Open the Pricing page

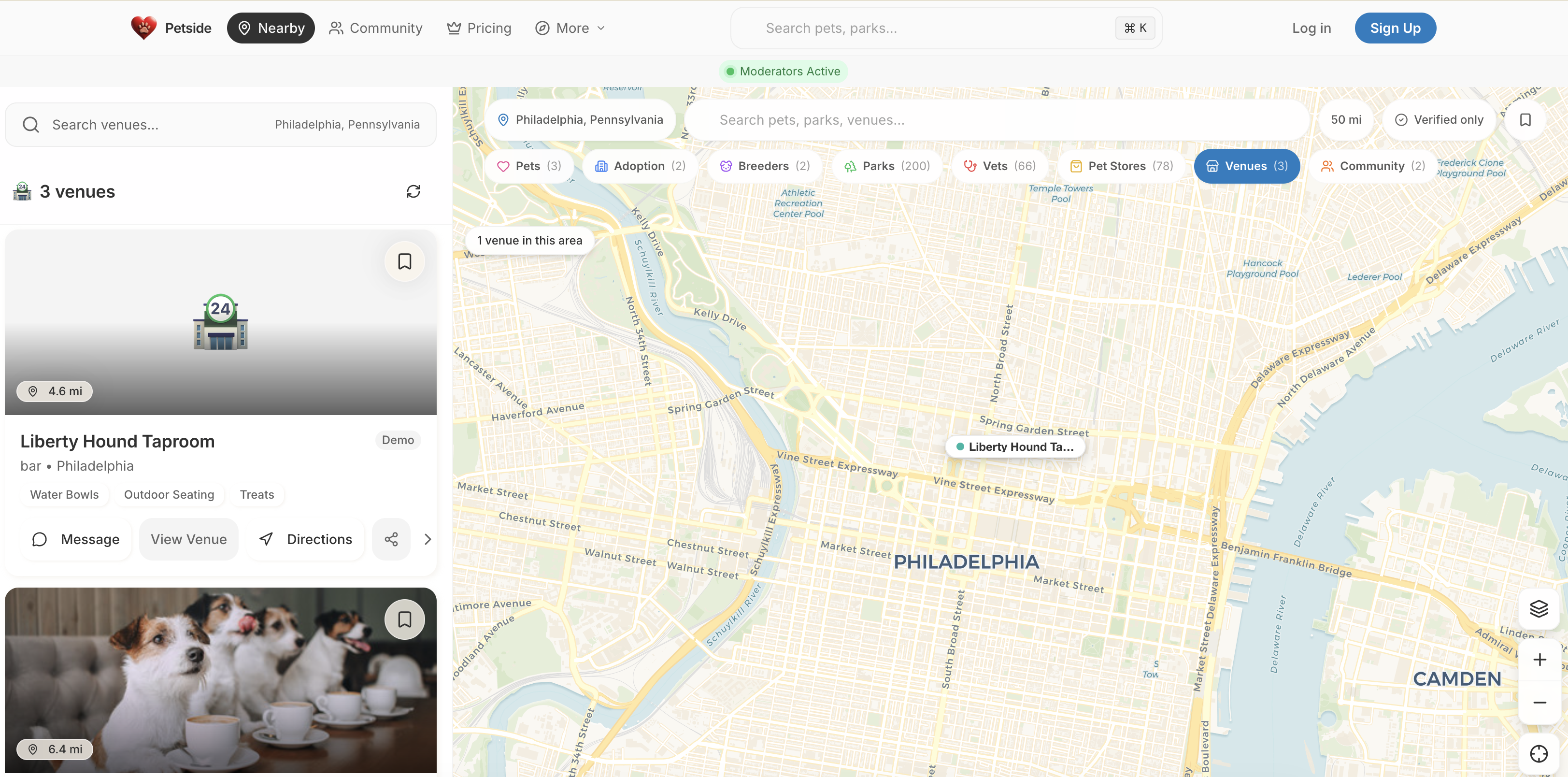click(479, 28)
